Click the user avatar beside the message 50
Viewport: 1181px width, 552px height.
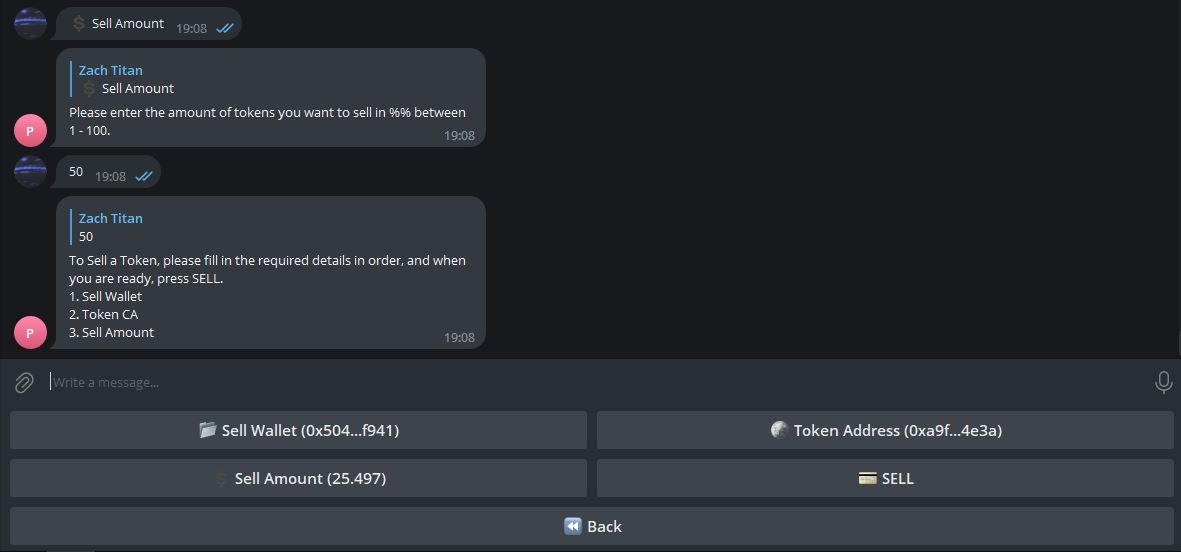tap(30, 171)
